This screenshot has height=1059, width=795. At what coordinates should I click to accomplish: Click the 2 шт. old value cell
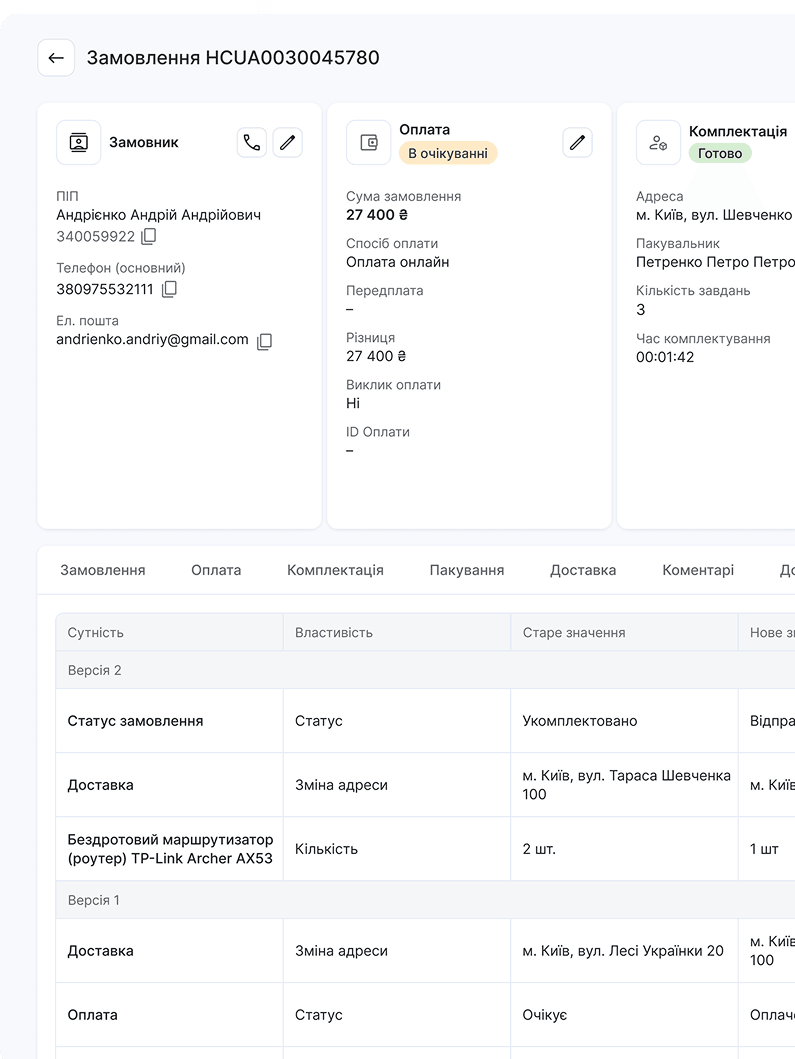point(624,849)
